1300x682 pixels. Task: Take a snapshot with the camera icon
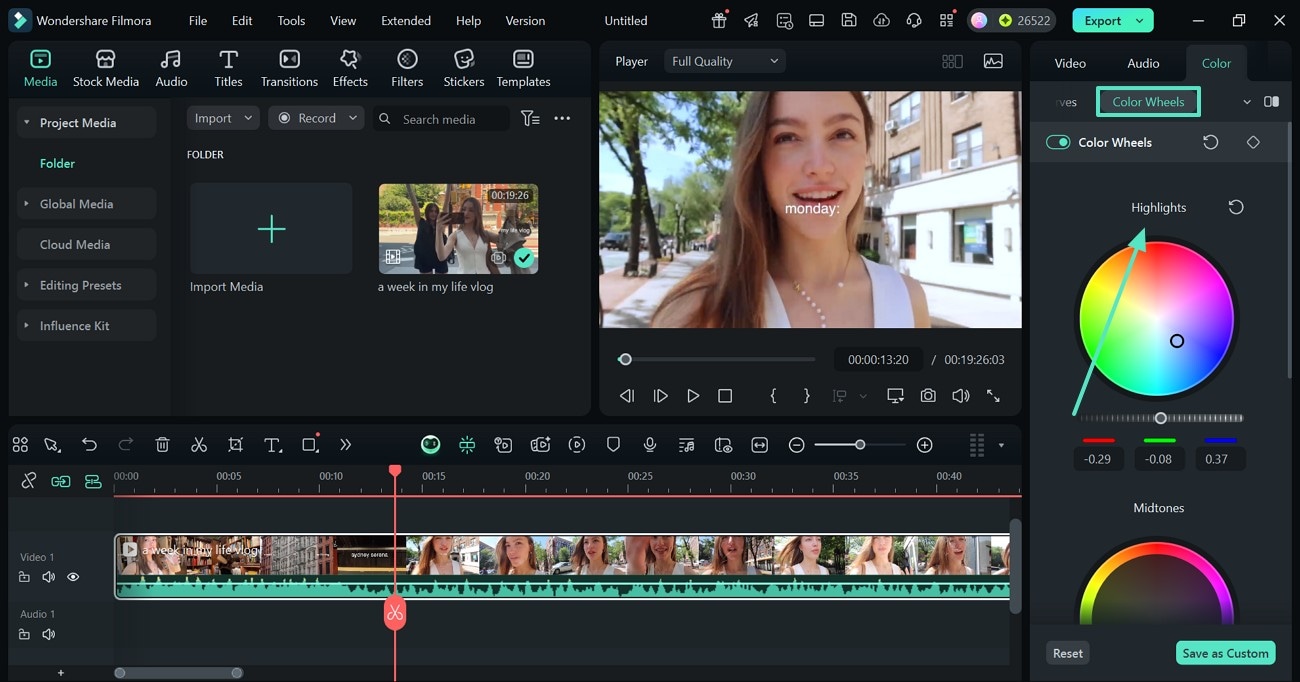pos(928,396)
